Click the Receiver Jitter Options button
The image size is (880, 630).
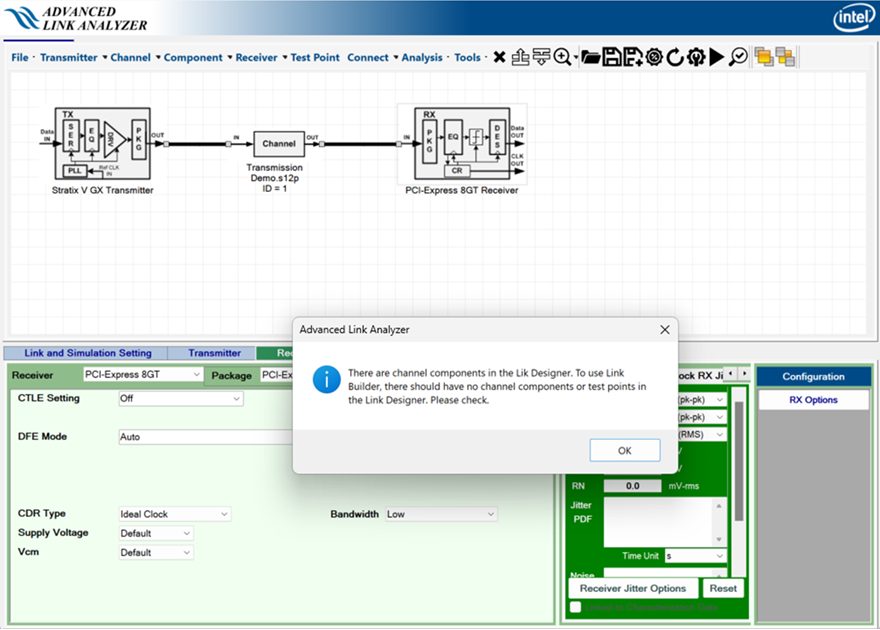[633, 588]
